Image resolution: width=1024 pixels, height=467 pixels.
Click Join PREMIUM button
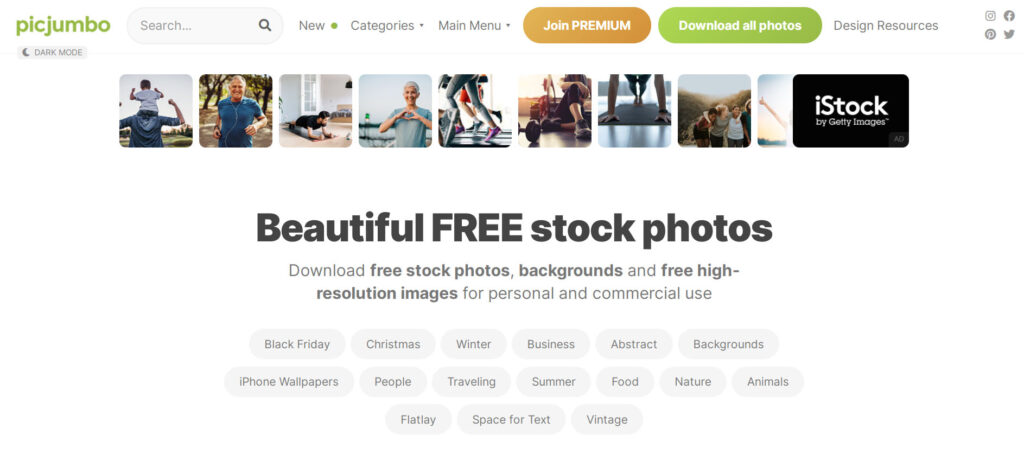pyautogui.click(x=587, y=25)
